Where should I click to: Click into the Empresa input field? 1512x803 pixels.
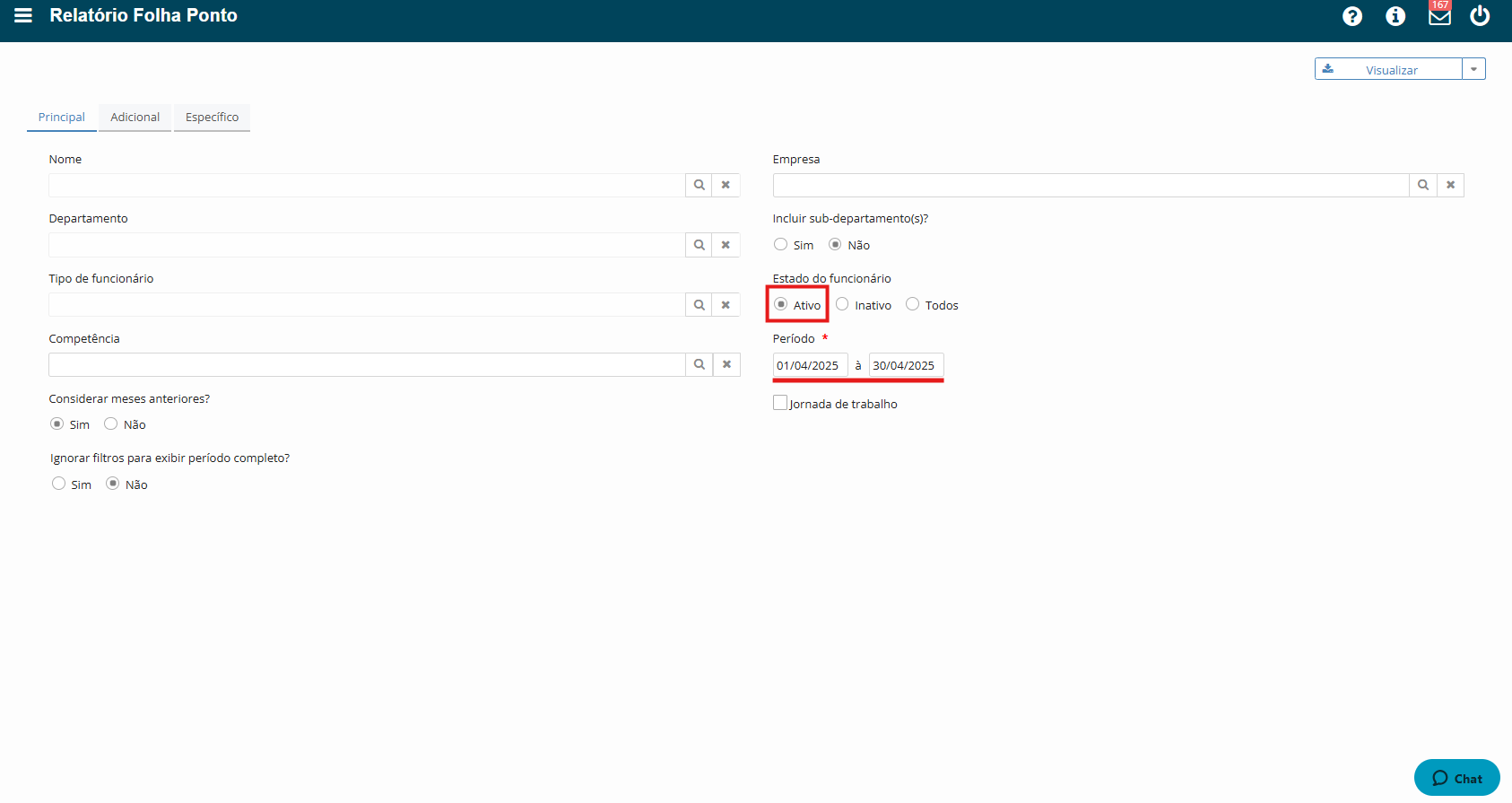point(1091,185)
